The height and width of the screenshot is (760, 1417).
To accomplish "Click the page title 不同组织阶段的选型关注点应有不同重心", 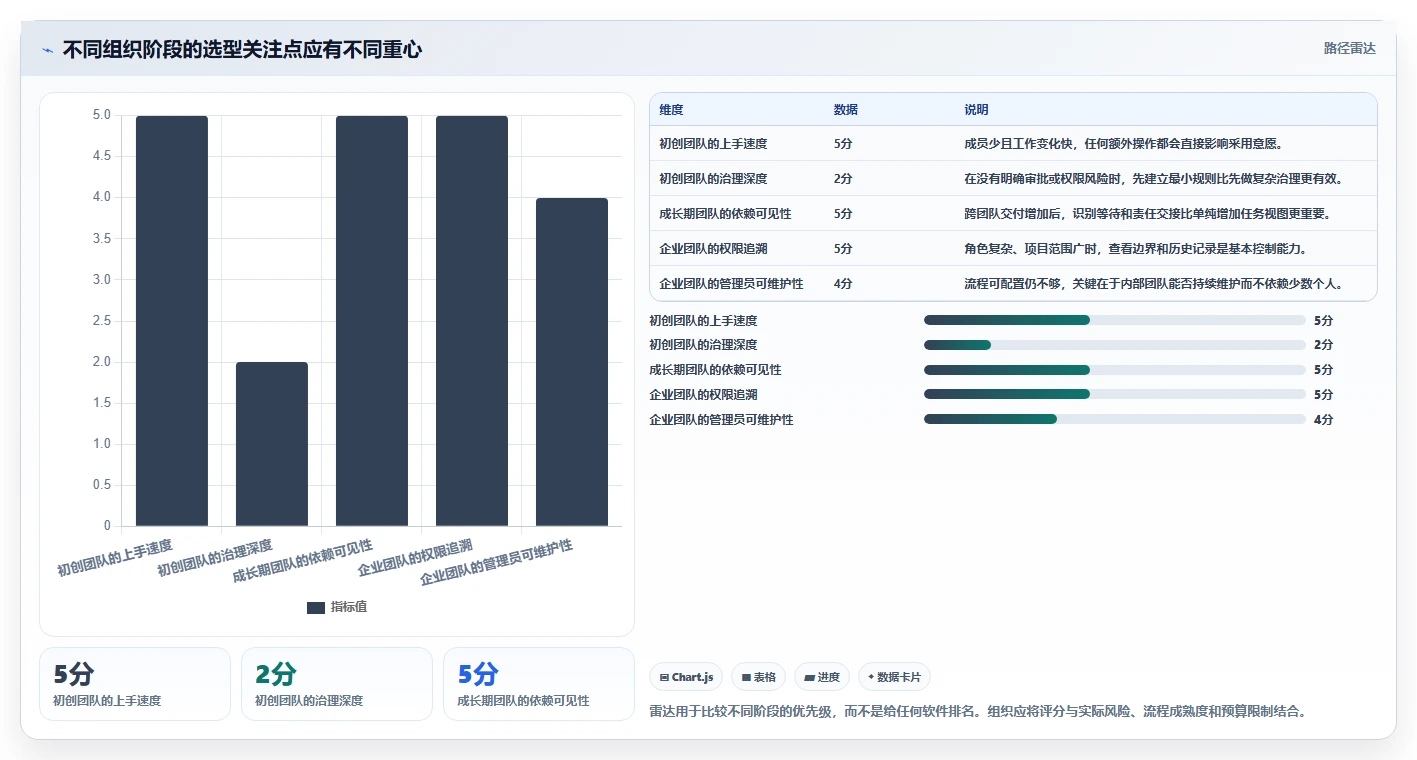I will click(x=242, y=50).
